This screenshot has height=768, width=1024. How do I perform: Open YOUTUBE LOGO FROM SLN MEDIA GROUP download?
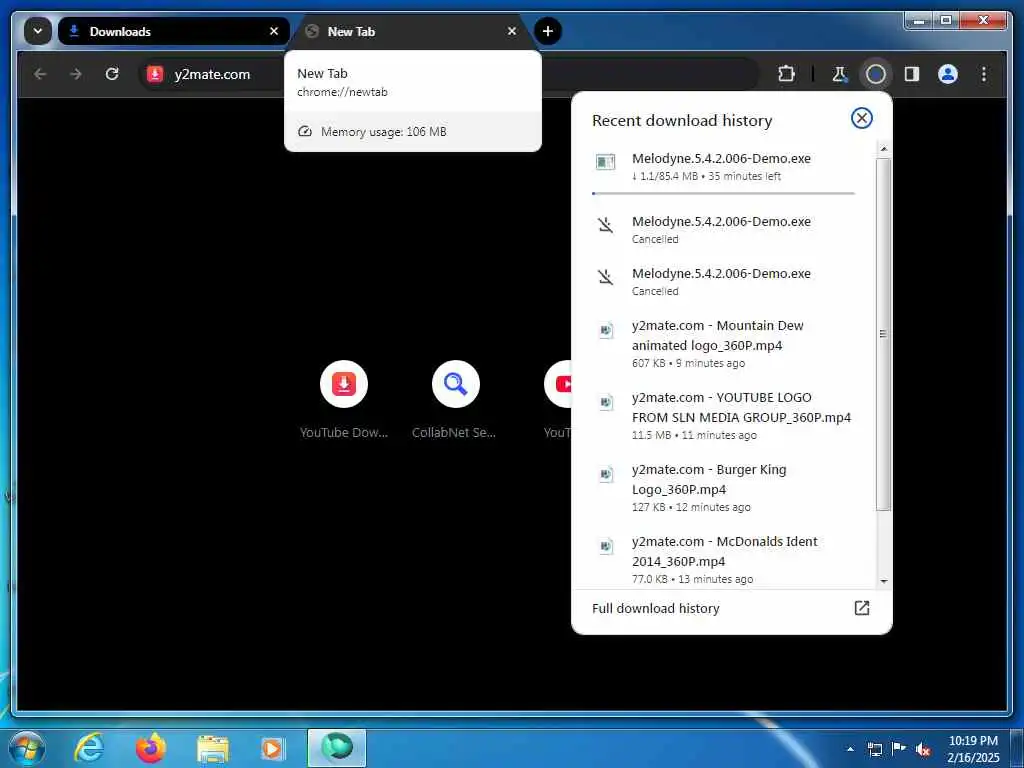click(x=723, y=415)
